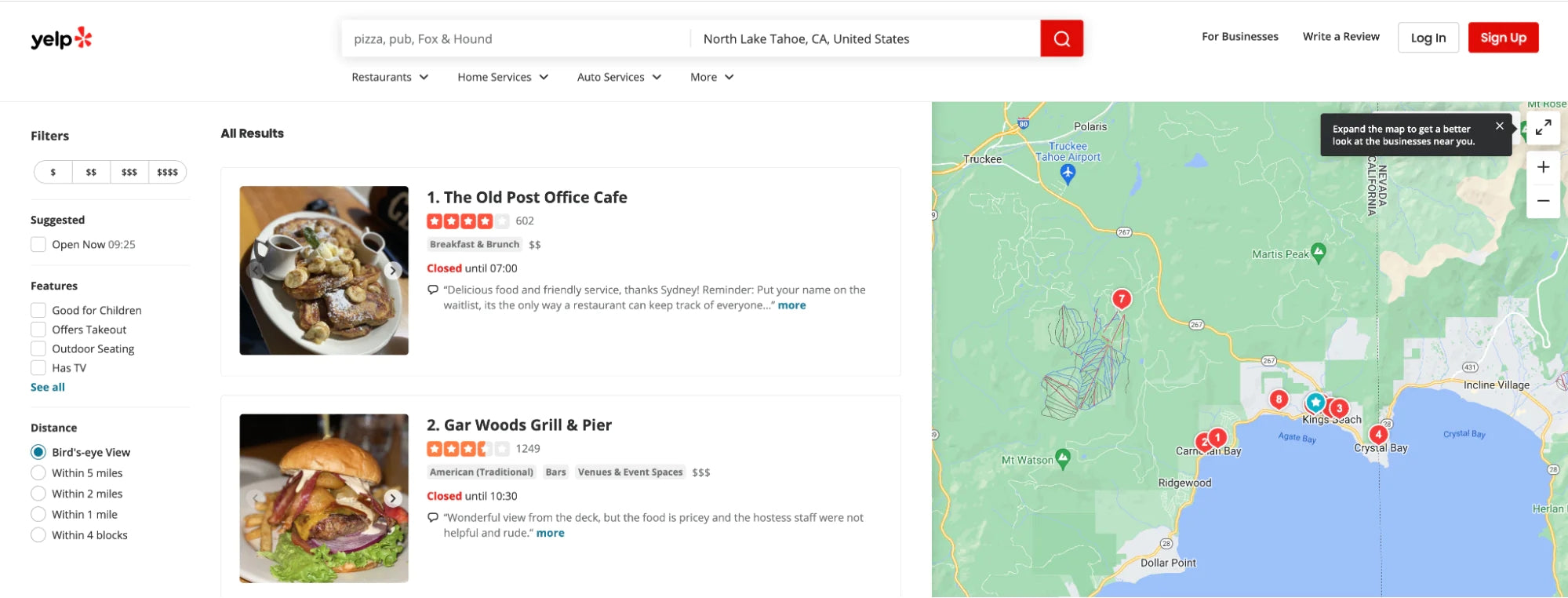Click For Businesses link
The height and width of the screenshot is (598, 1568).
[1239, 37]
